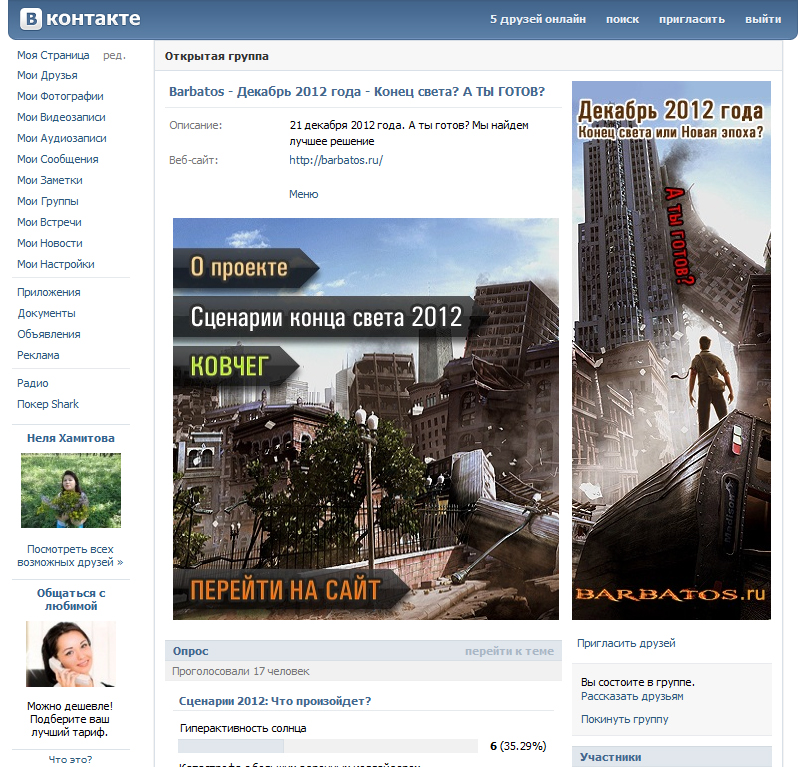Open Реклама page
Image resolution: width=805 pixels, height=767 pixels.
pyautogui.click(x=38, y=355)
